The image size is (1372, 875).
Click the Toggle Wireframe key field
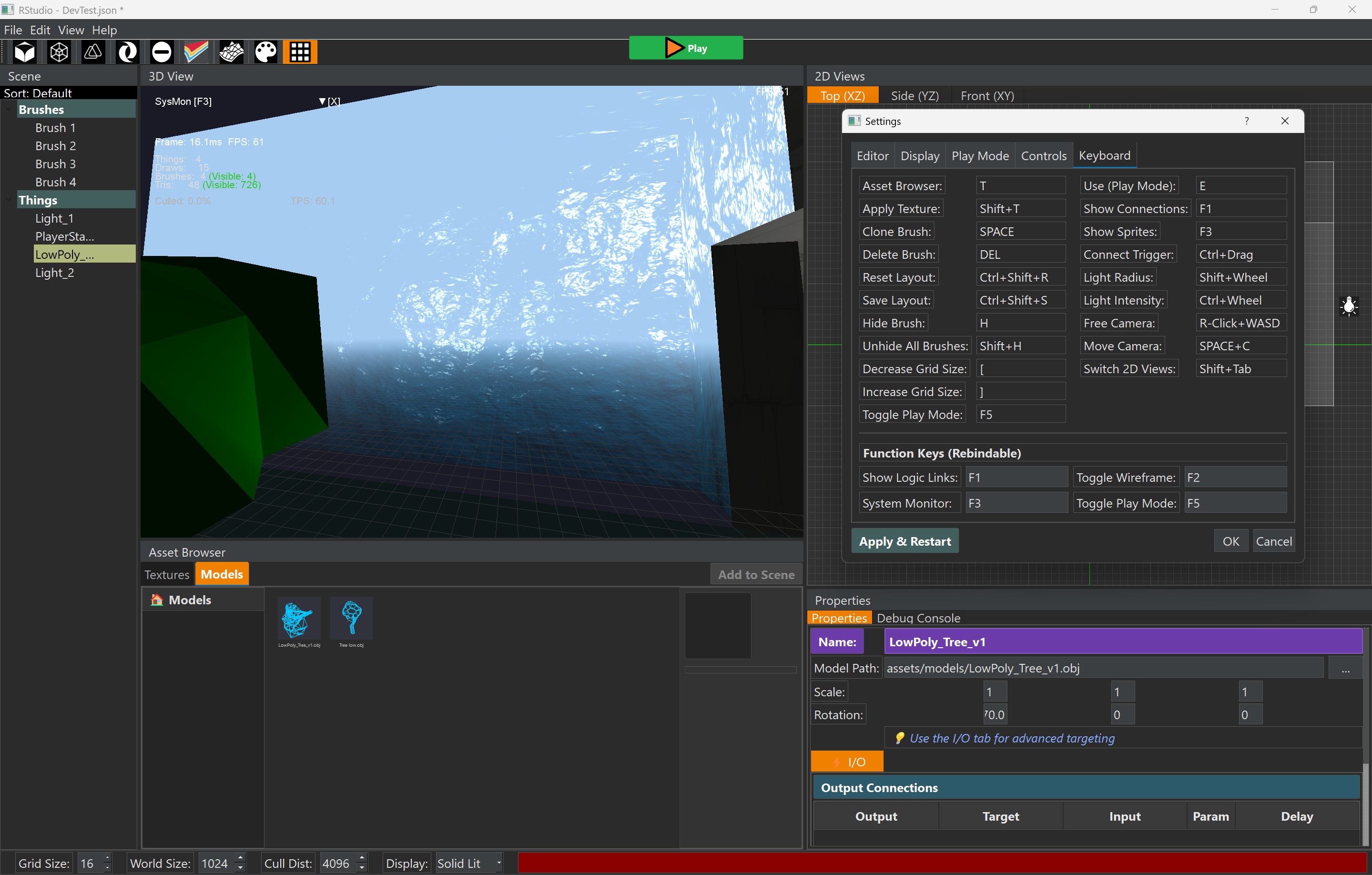1235,478
